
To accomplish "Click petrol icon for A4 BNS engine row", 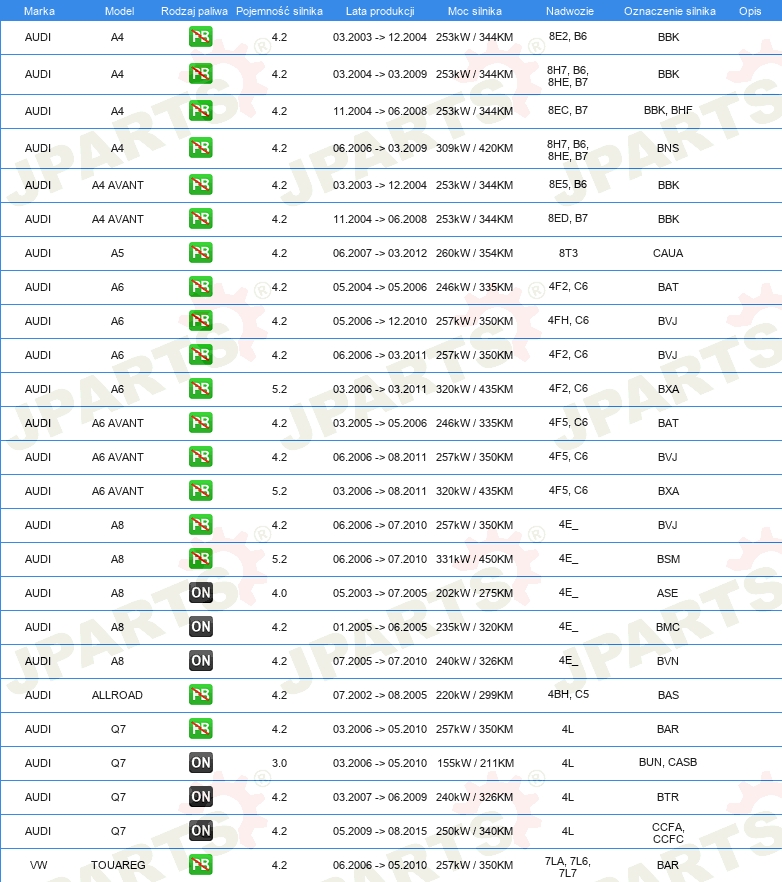I will pyautogui.click(x=201, y=148).
